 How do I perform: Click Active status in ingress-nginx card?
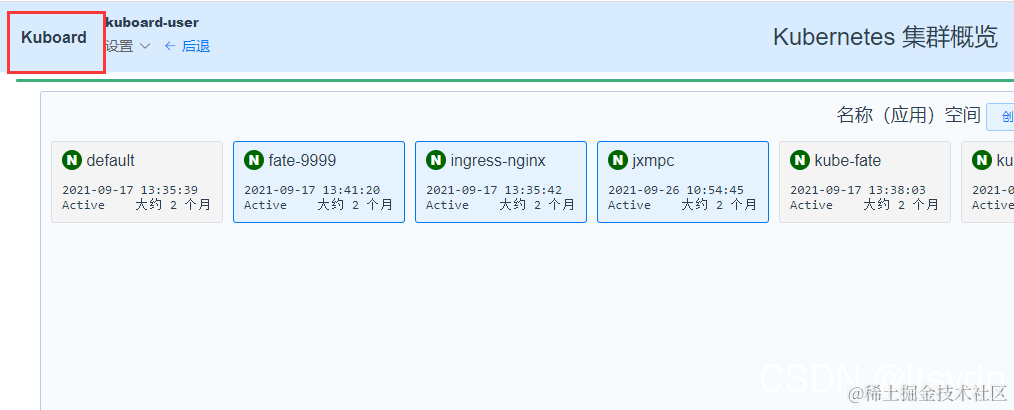tap(448, 205)
